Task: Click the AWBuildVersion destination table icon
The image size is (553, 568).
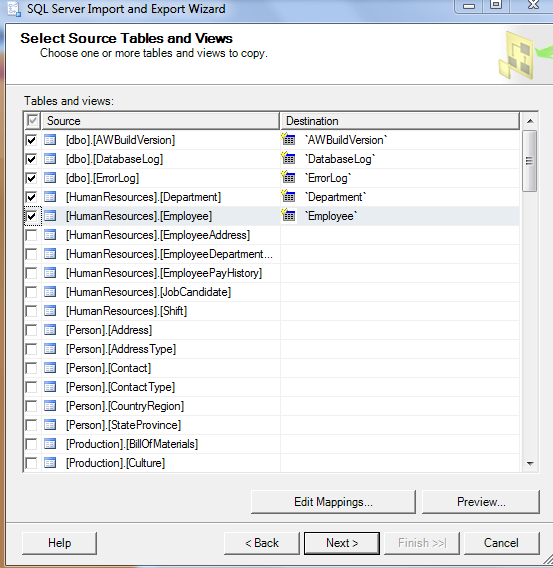Action: coord(288,139)
